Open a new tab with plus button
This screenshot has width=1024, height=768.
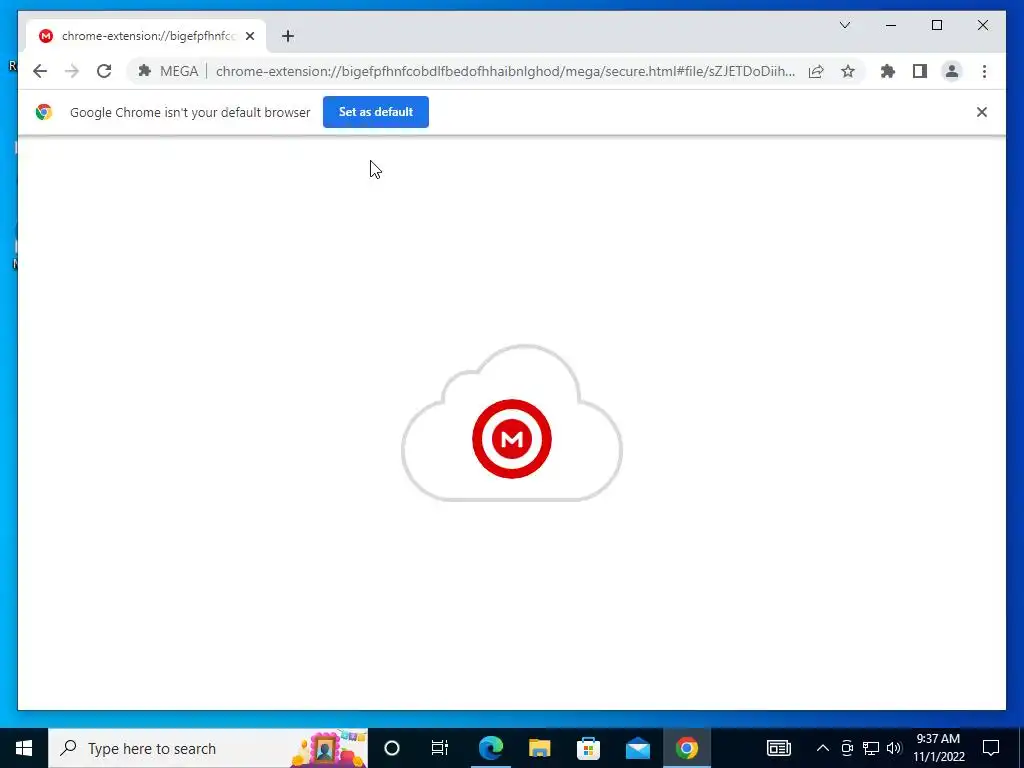288,36
